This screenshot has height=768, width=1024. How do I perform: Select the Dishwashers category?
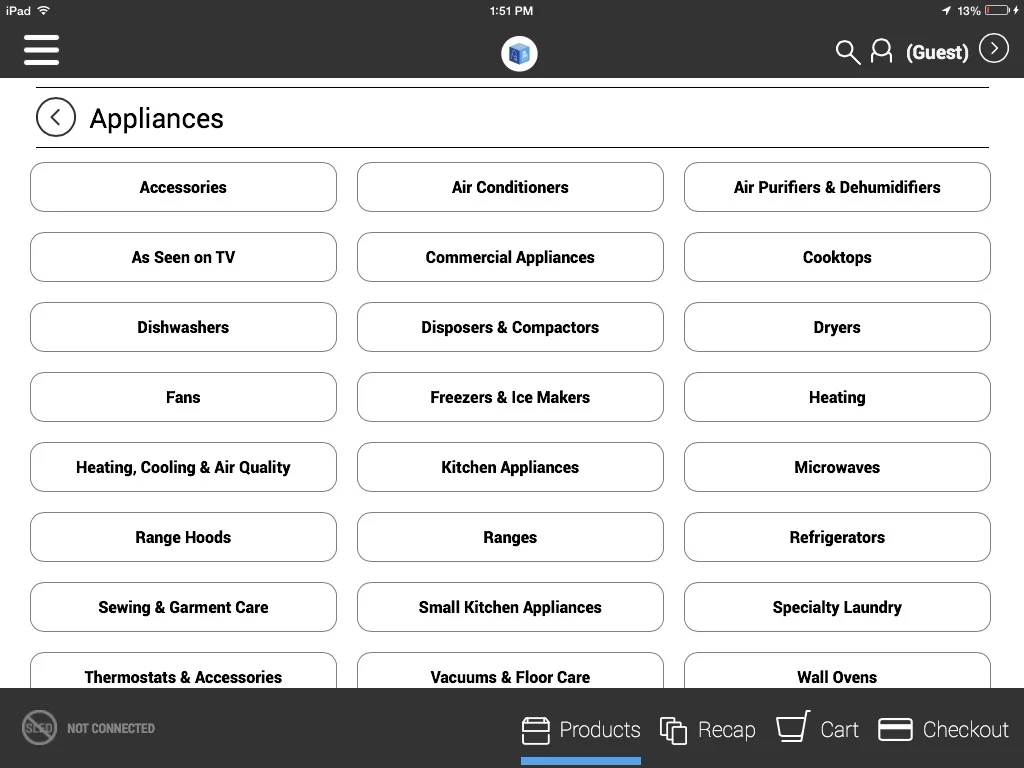tap(183, 327)
